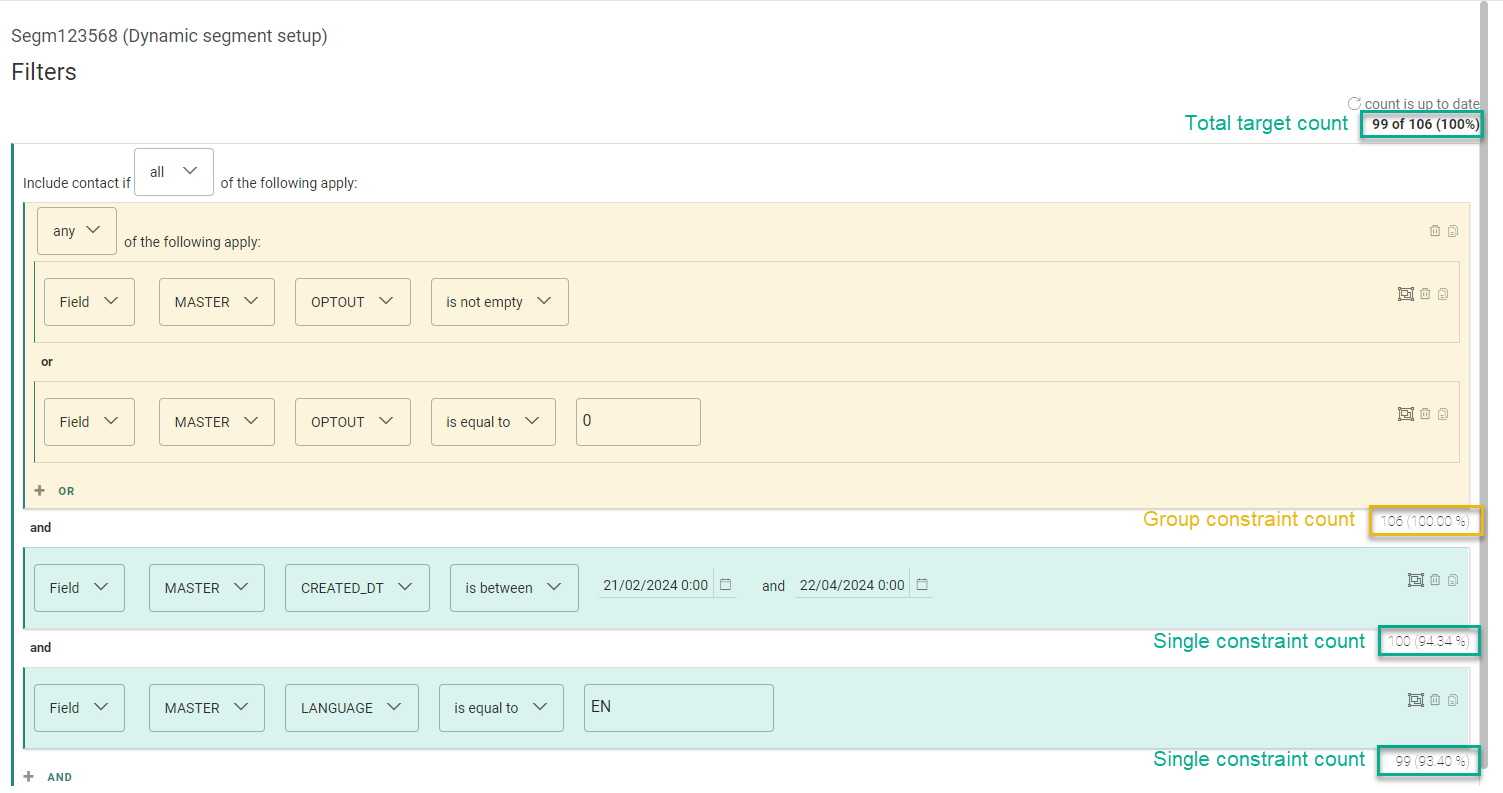This screenshot has width=1503, height=793.
Task: Open the CREATED_DT field dropdown
Action: (x=357, y=588)
